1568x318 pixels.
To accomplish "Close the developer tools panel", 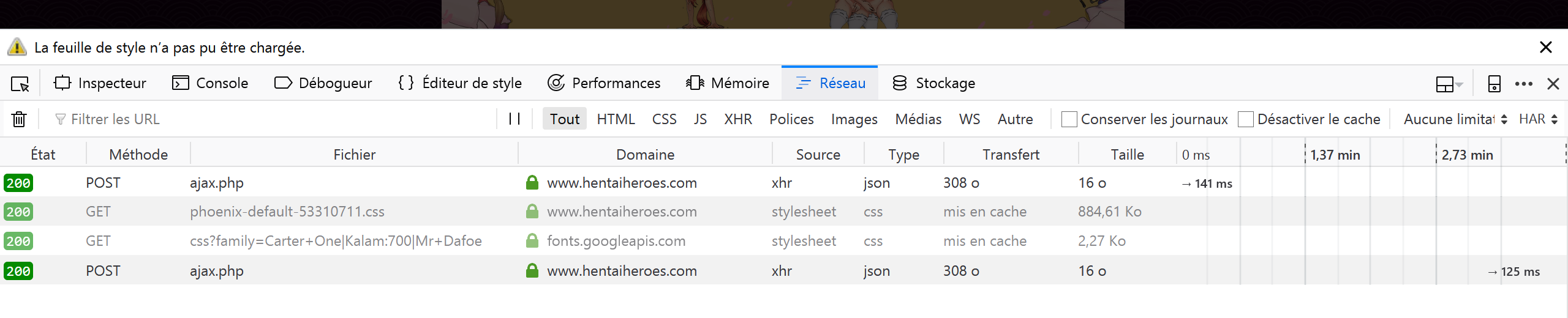I will (x=1553, y=84).
